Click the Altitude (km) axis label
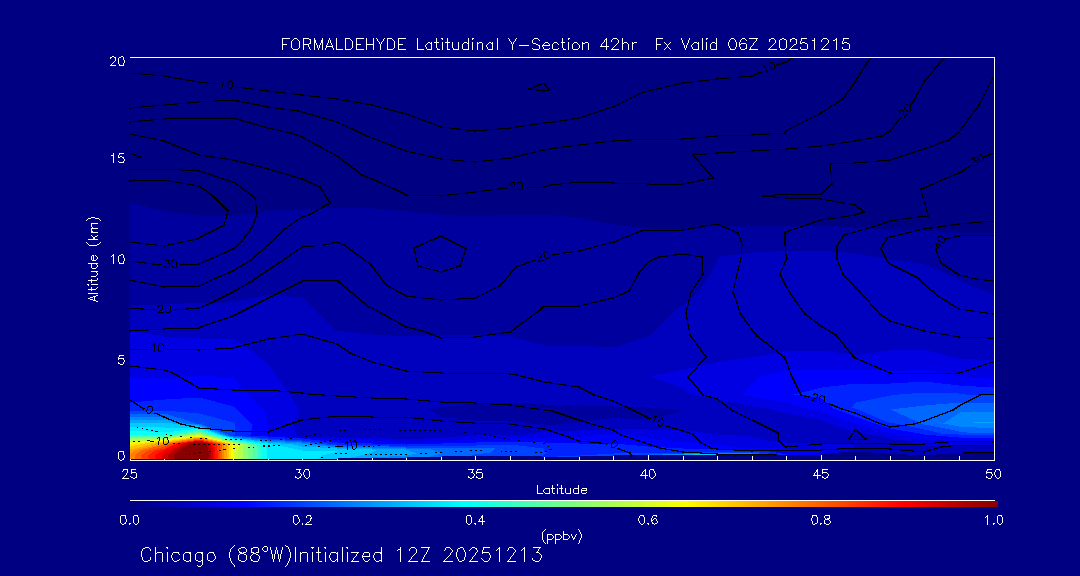 [93, 258]
